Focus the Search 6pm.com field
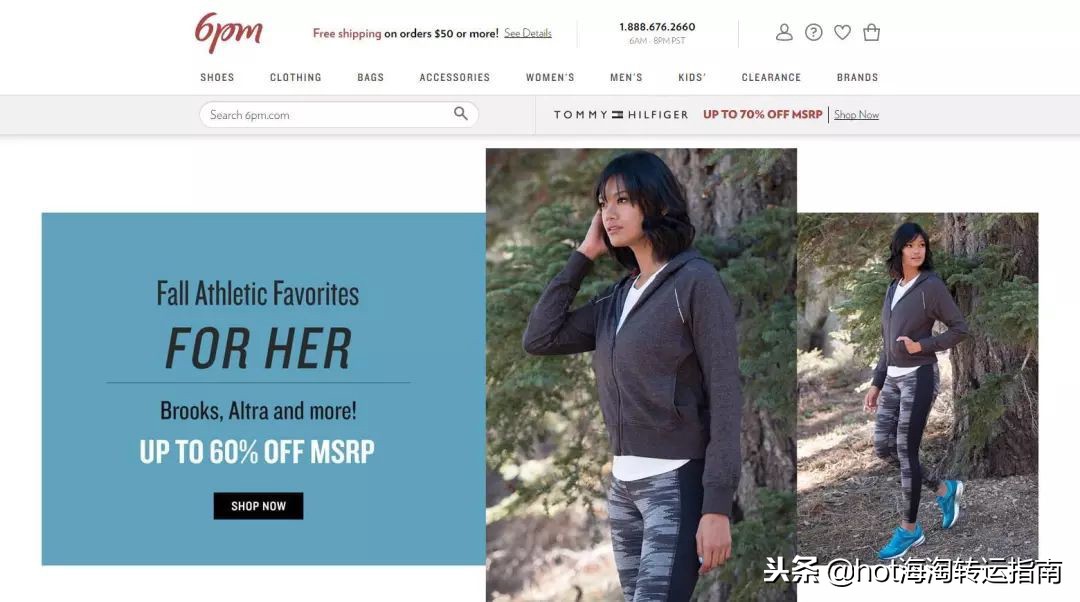Viewport: 1080px width, 602px height. tap(339, 114)
